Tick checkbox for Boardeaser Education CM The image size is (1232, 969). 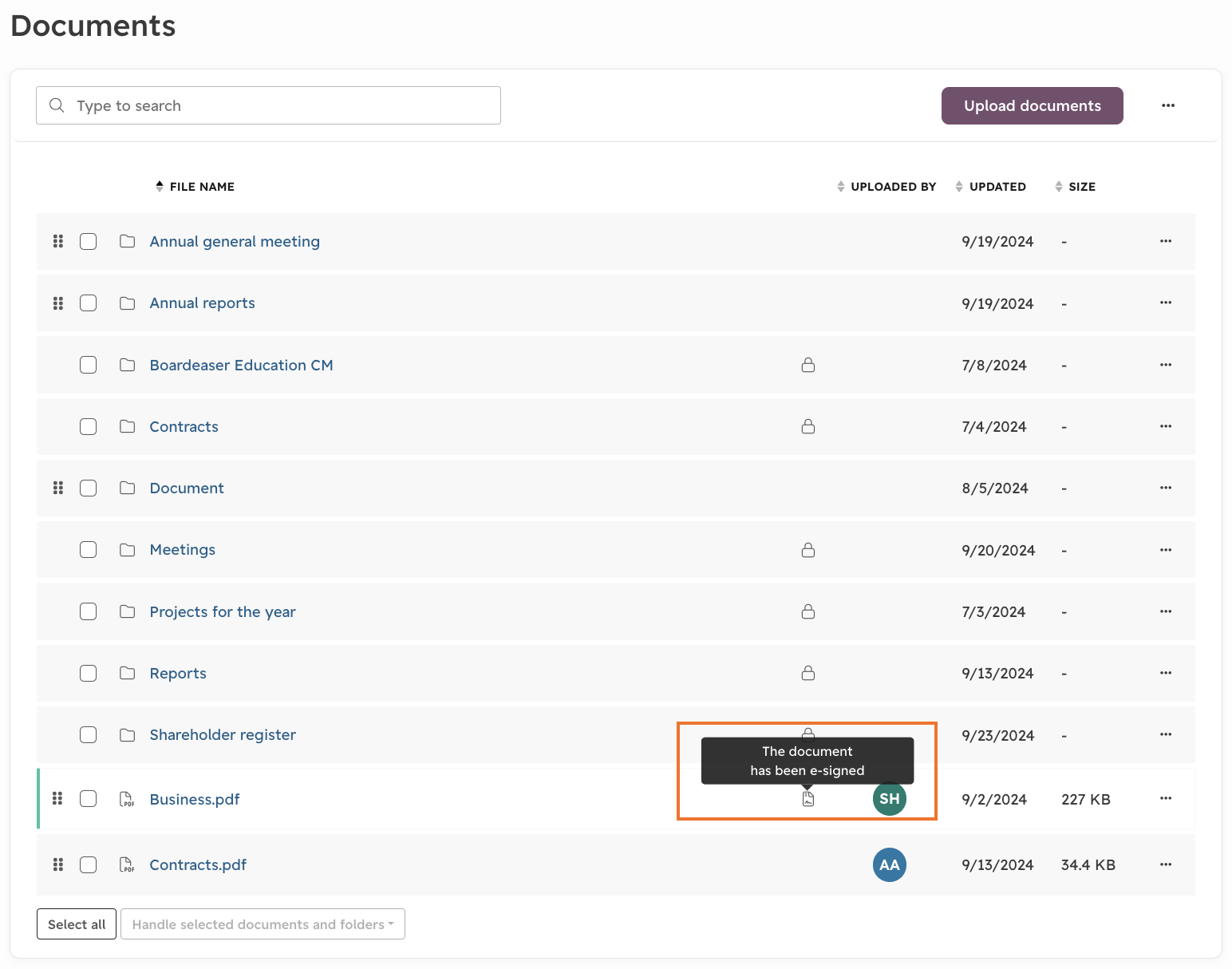click(89, 365)
